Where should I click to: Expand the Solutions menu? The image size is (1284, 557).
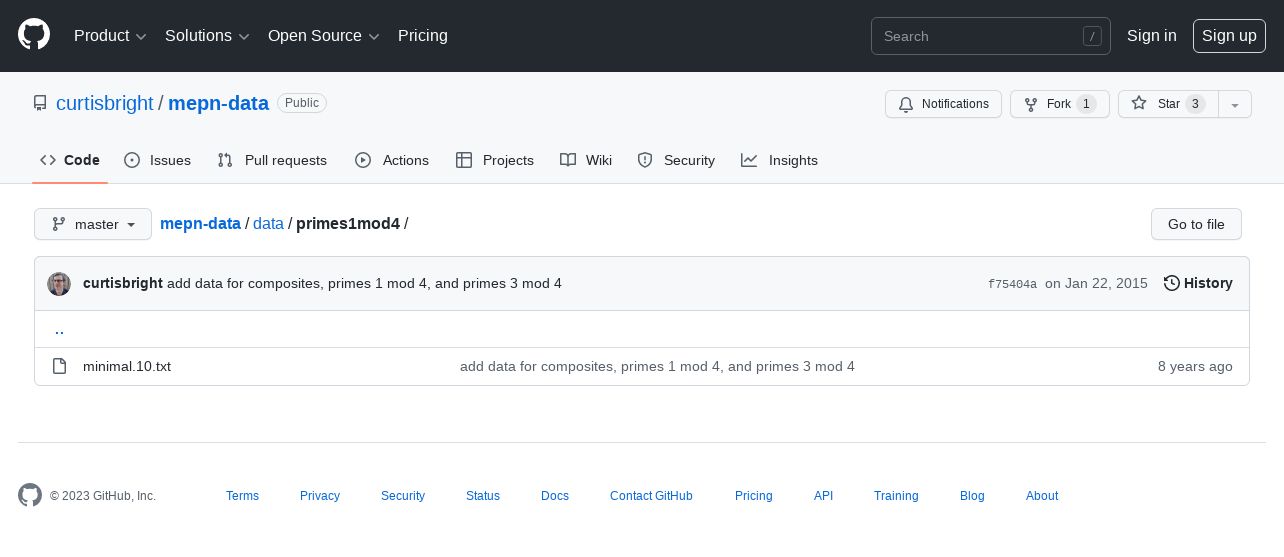tap(207, 36)
